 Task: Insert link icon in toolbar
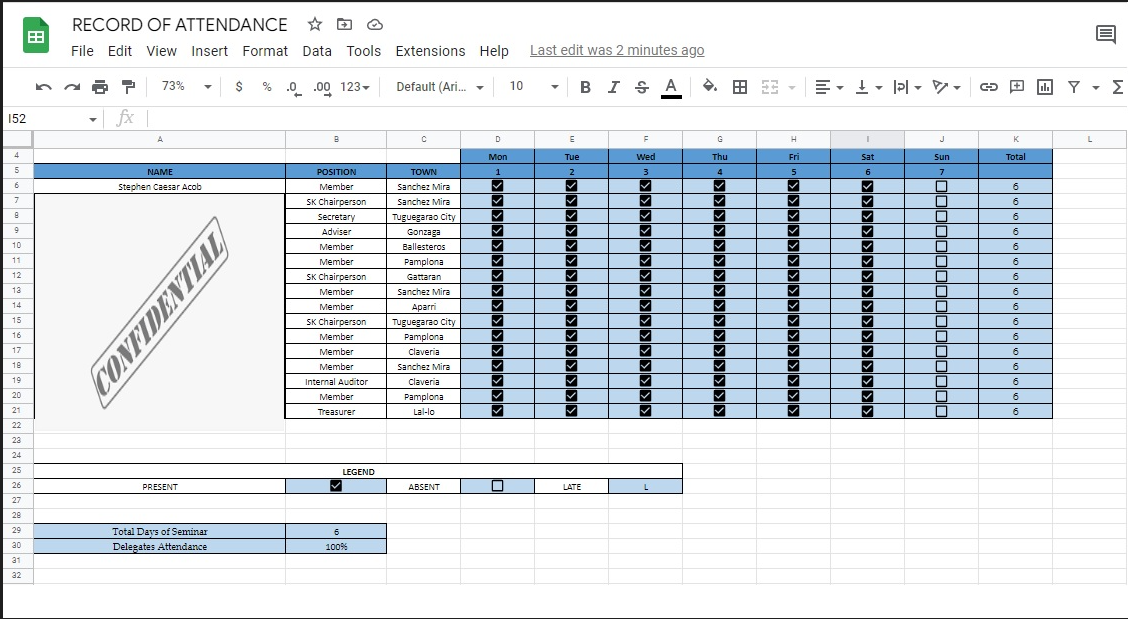(988, 87)
